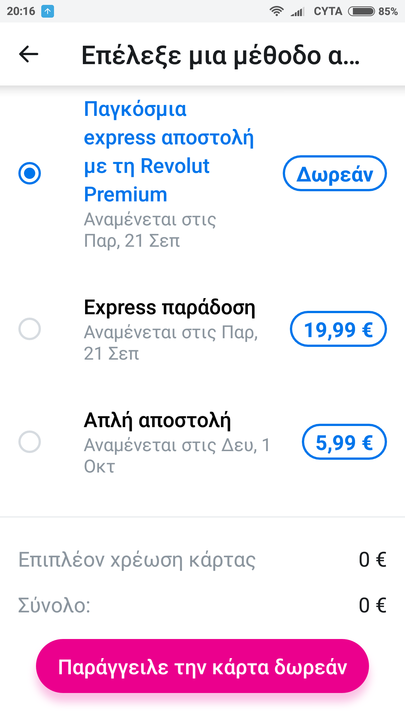Screen dimensions: 405x720
Task: Select the Απλή αποστολή radio button
Action: 29,442
